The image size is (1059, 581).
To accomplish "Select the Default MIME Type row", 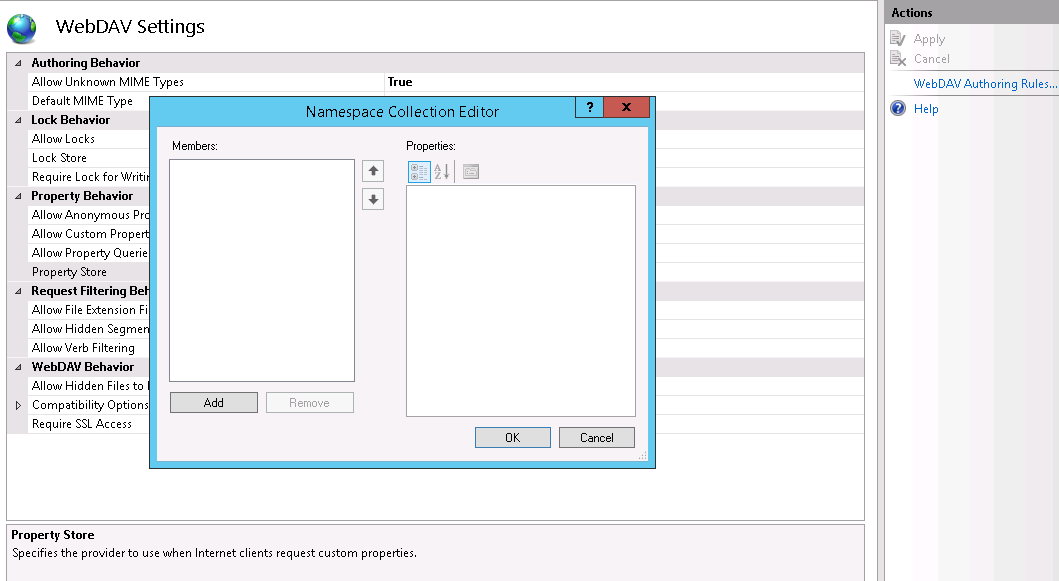I will pos(88,101).
